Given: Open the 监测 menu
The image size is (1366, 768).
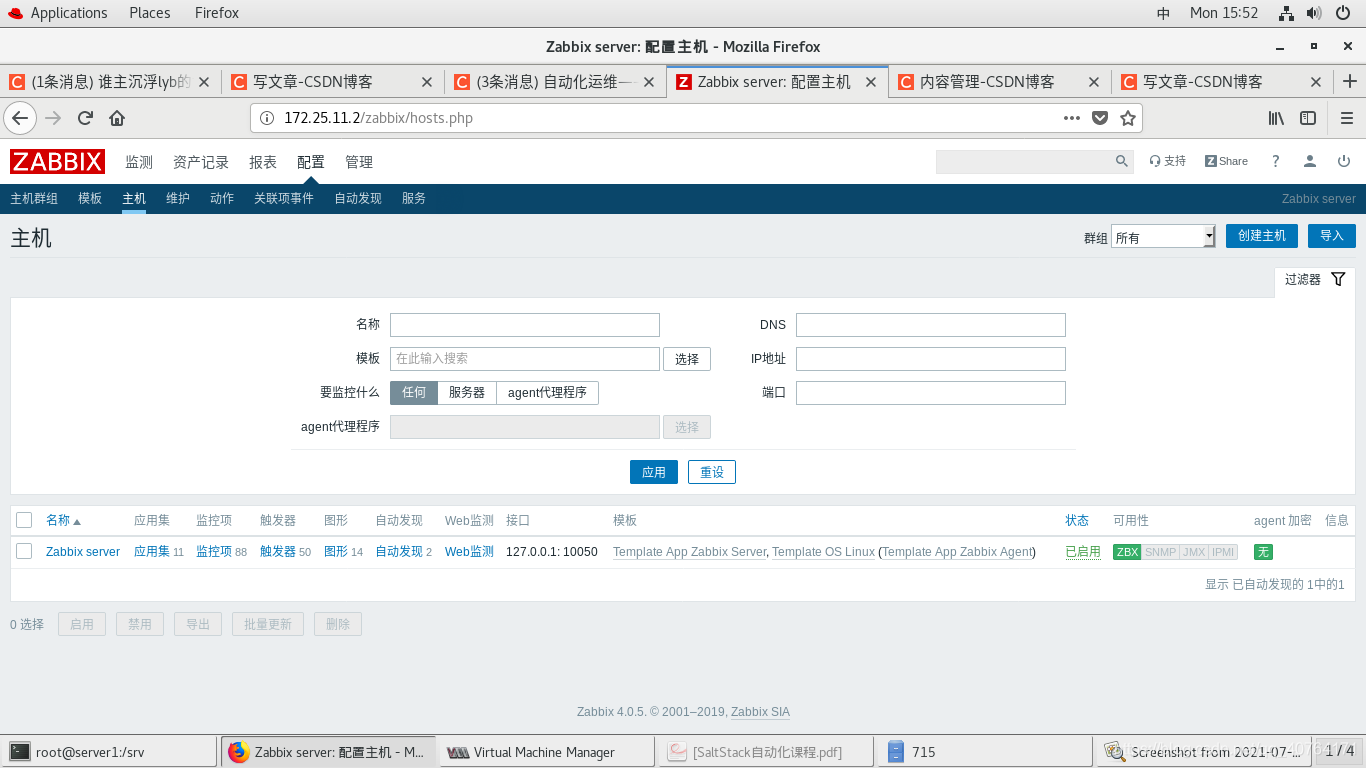Looking at the screenshot, I should (x=139, y=162).
